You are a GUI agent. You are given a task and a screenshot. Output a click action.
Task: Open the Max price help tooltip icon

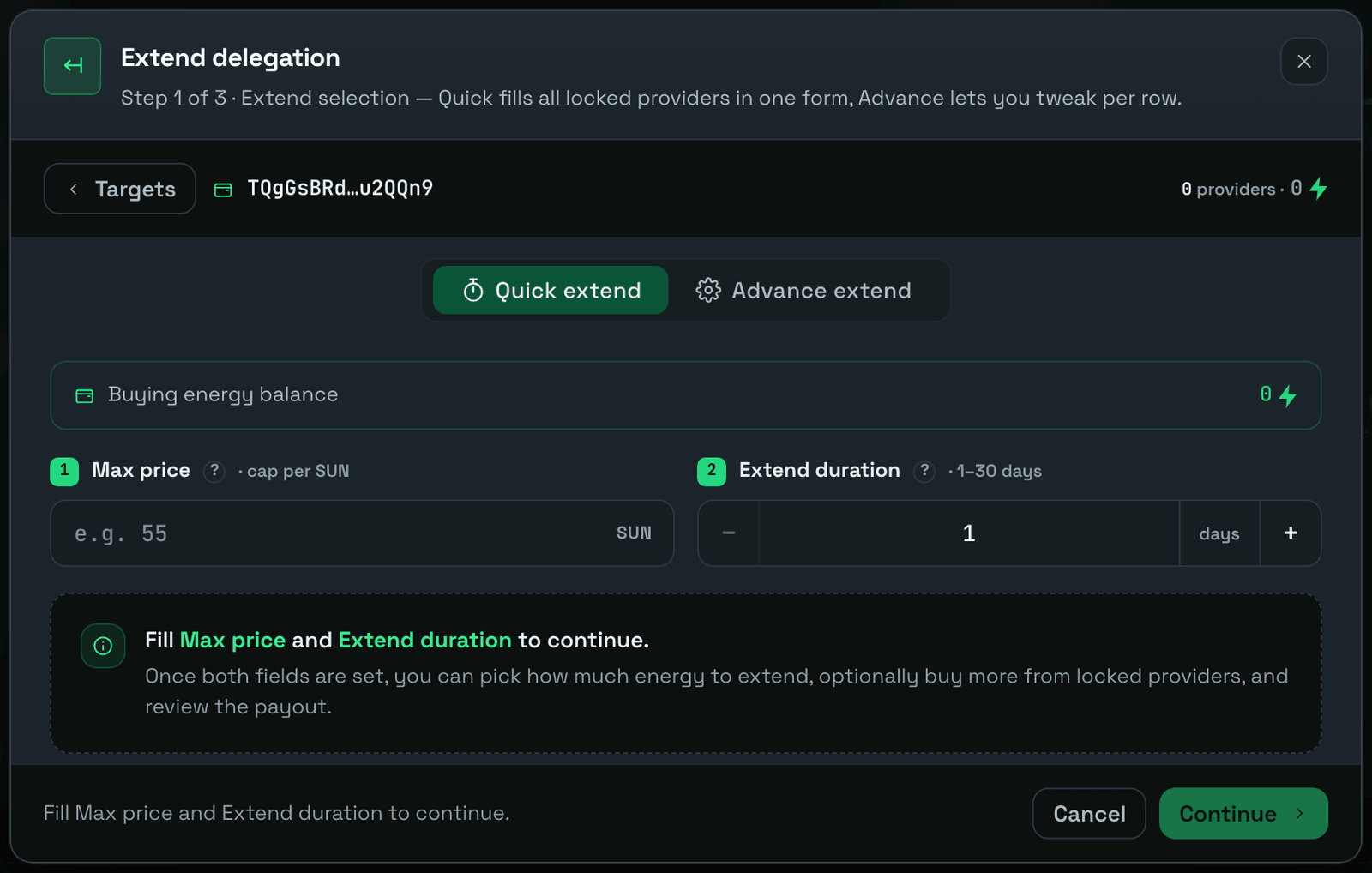click(214, 471)
